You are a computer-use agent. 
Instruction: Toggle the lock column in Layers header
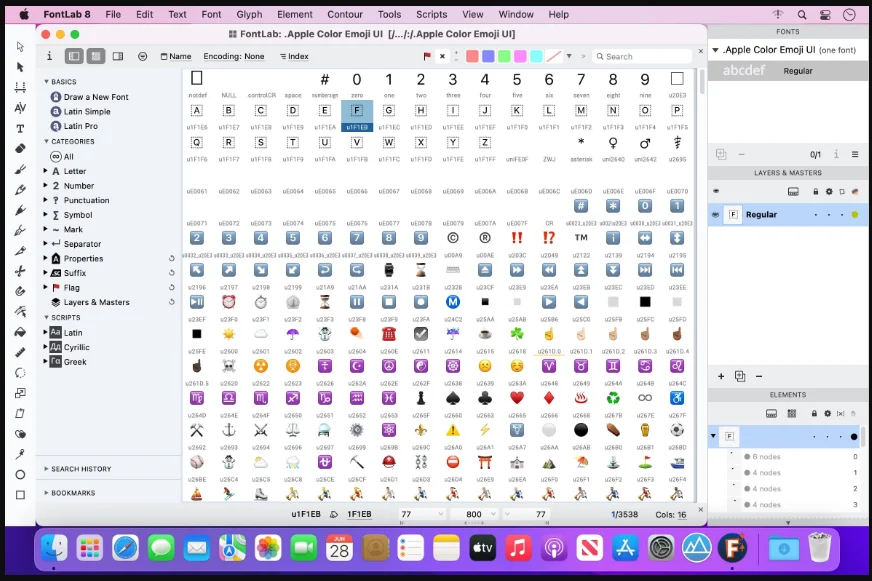tap(815, 192)
